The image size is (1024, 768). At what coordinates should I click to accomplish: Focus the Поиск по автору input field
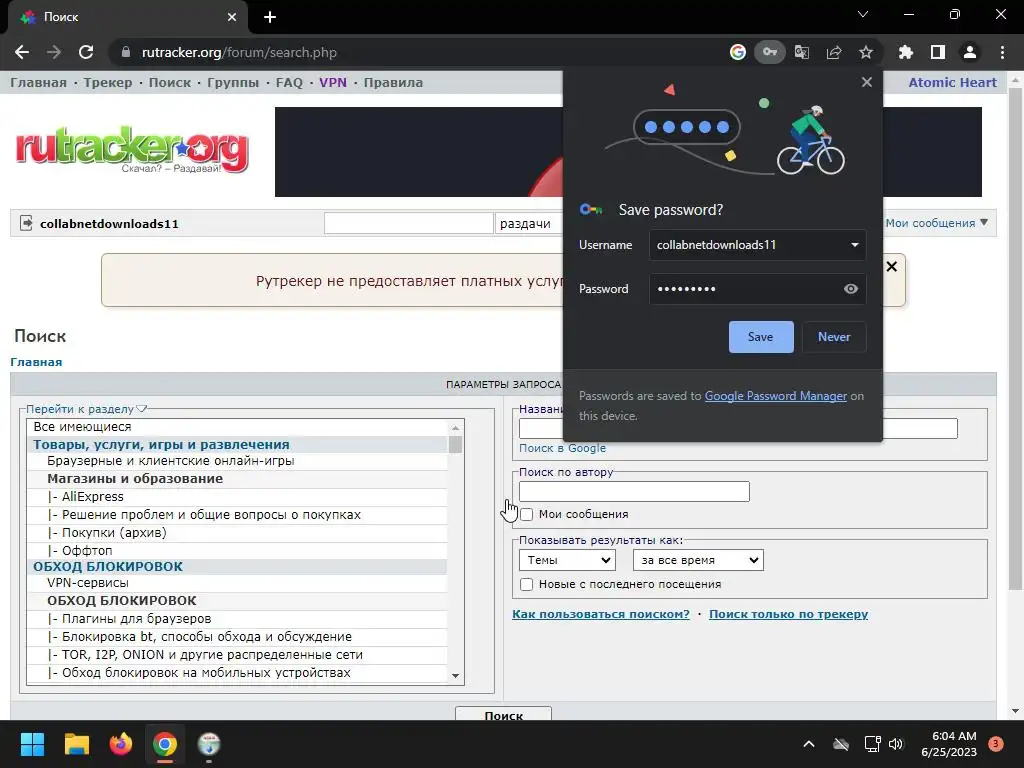pos(634,492)
